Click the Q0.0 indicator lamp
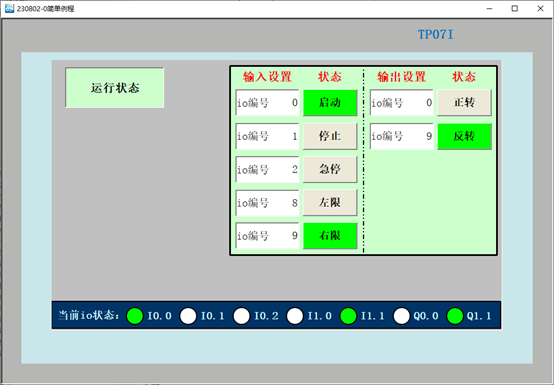 [402, 316]
